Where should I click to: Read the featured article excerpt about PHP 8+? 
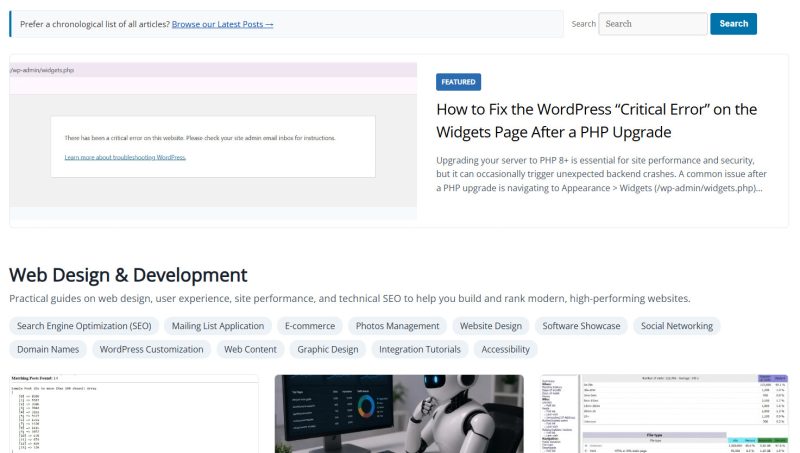pyautogui.click(x=602, y=174)
